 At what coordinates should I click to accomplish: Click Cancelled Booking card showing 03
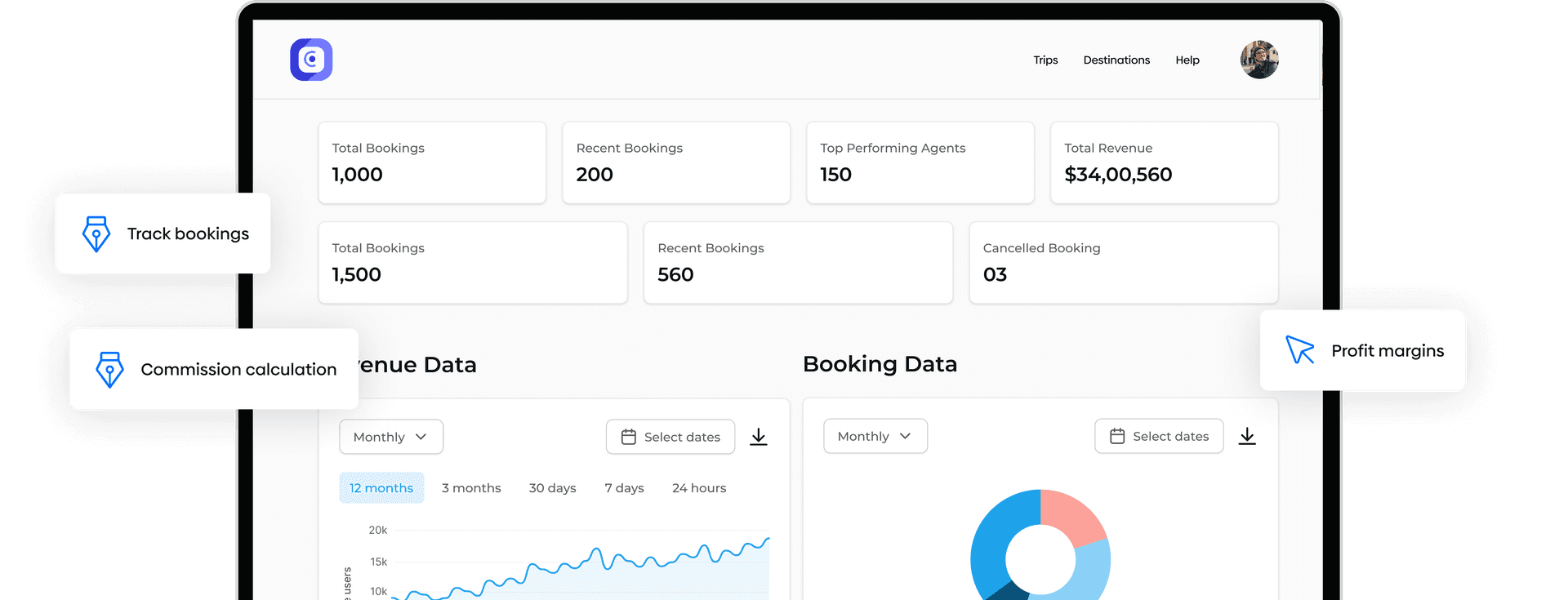click(x=1124, y=263)
